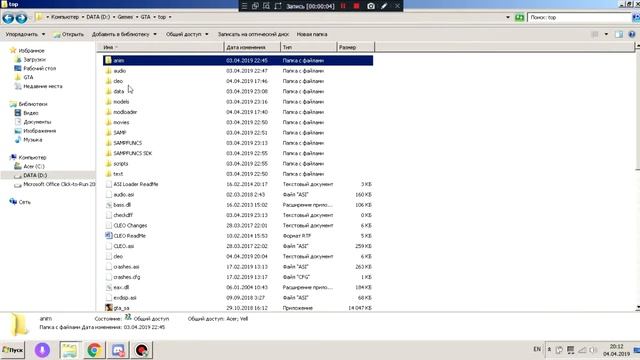This screenshot has height=360, width=640.
Task: Stop the screen recording
Action: click(x=356, y=6)
